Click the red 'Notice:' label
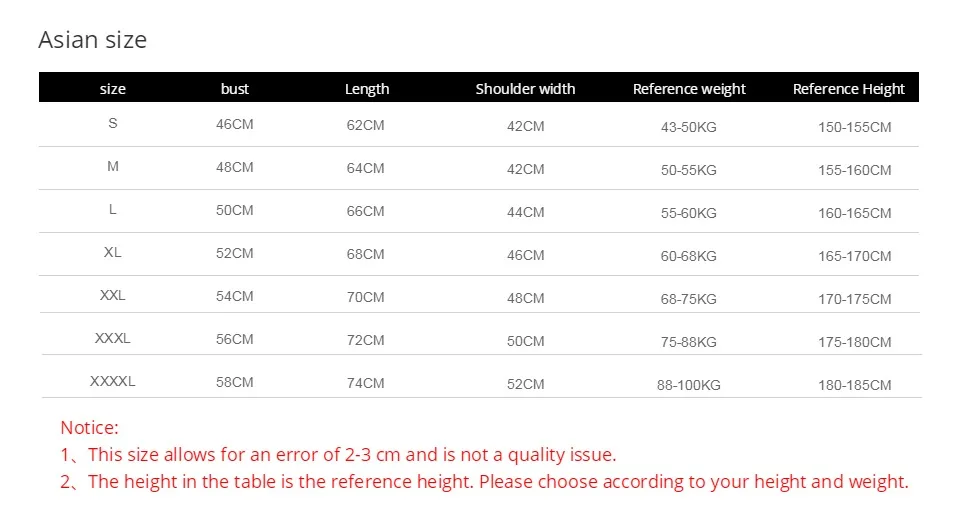 89,428
